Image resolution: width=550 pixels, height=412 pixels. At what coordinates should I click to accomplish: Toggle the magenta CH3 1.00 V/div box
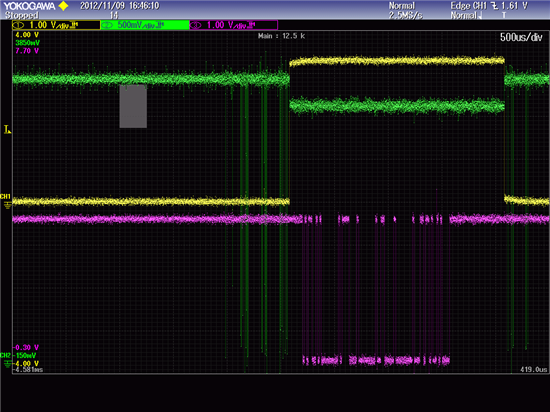coord(234,25)
